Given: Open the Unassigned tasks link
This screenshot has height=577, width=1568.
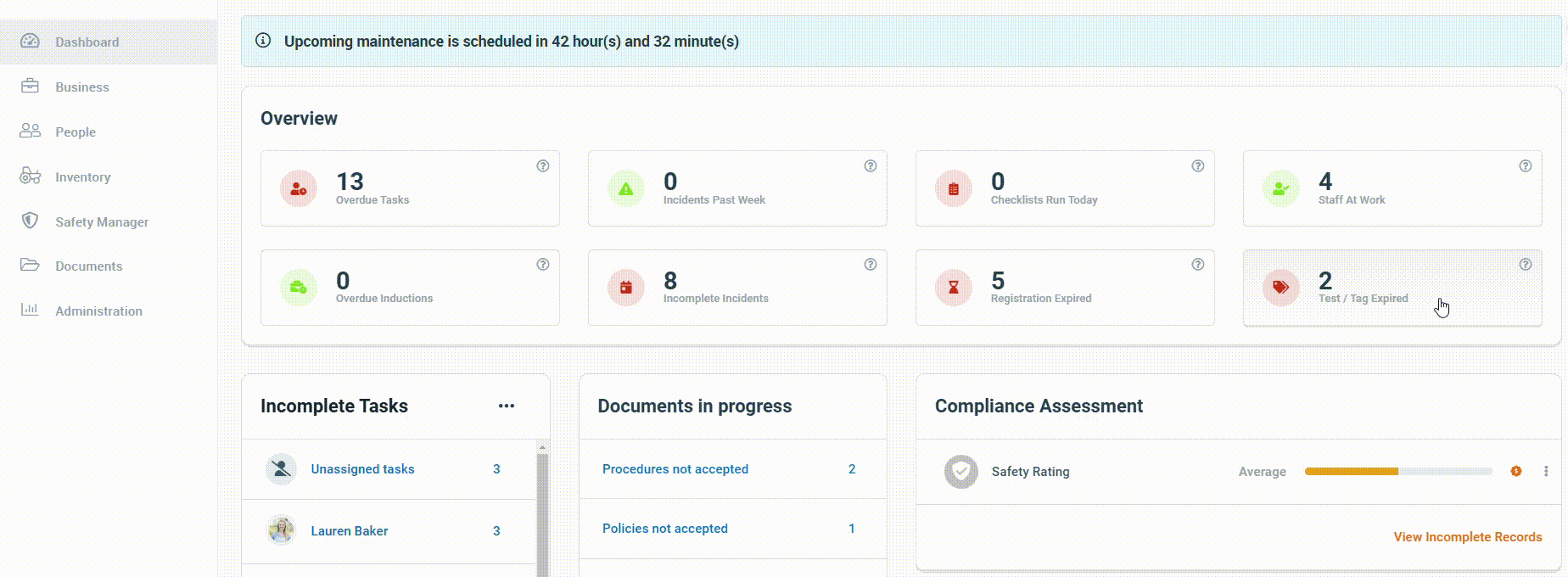Looking at the screenshot, I should pyautogui.click(x=362, y=469).
